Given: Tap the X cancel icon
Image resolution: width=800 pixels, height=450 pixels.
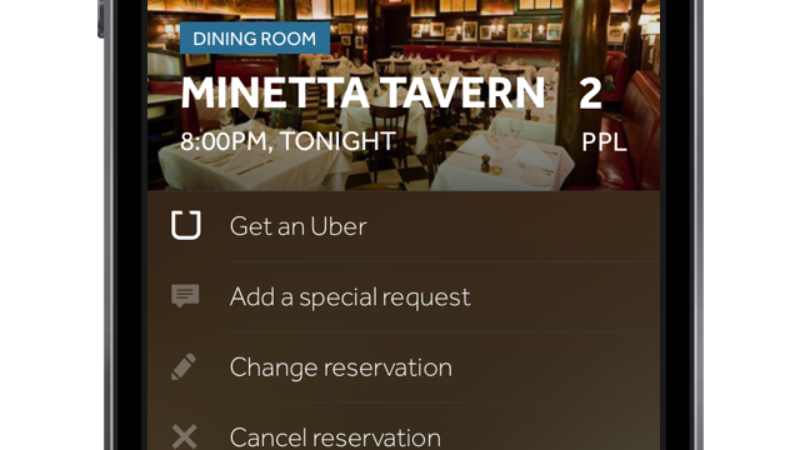Looking at the screenshot, I should coord(184,437).
